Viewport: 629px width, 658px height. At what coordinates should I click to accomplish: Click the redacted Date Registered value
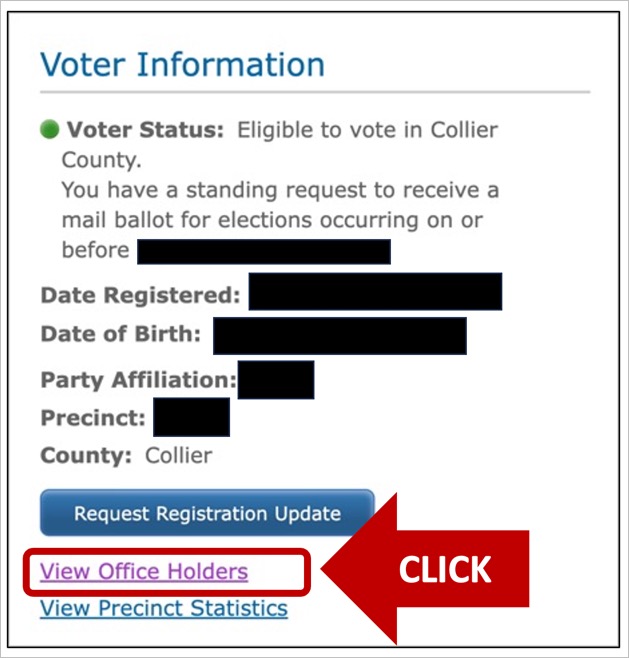(x=375, y=292)
